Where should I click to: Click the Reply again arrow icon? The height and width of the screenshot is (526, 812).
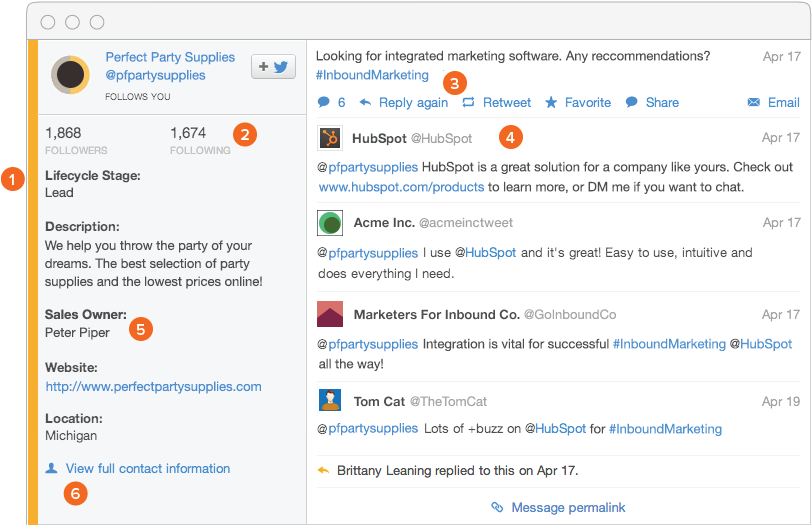[365, 103]
